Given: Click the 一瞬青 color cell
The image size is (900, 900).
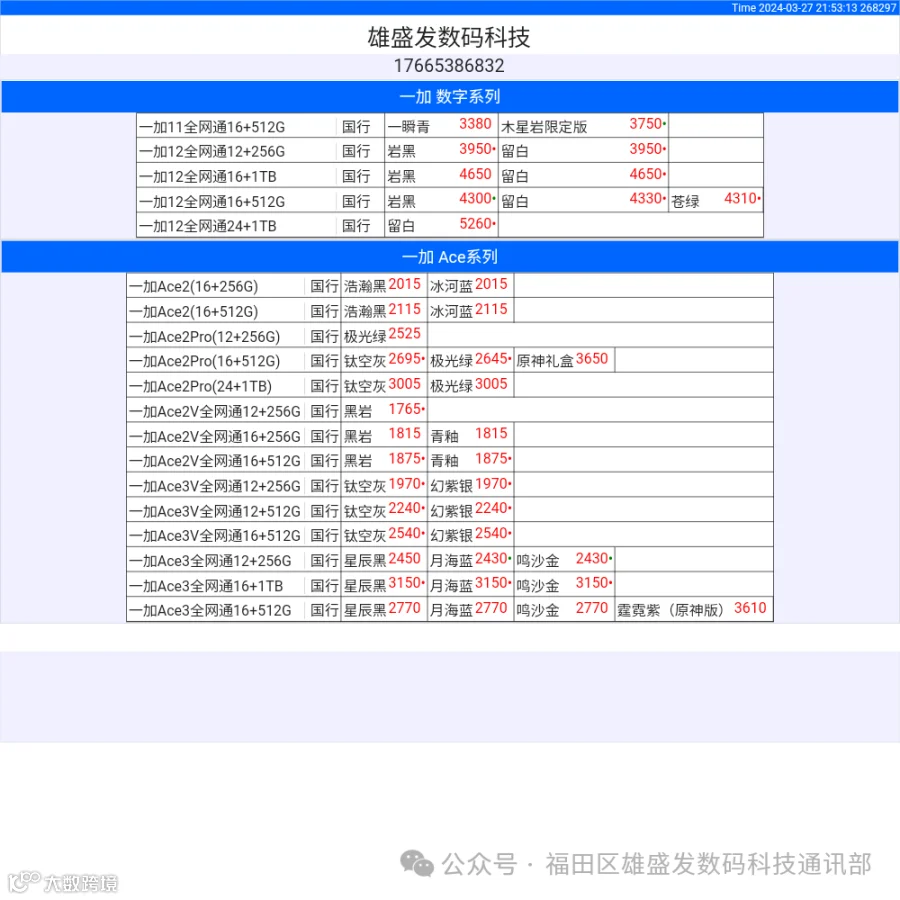Looking at the screenshot, I should point(408,127).
